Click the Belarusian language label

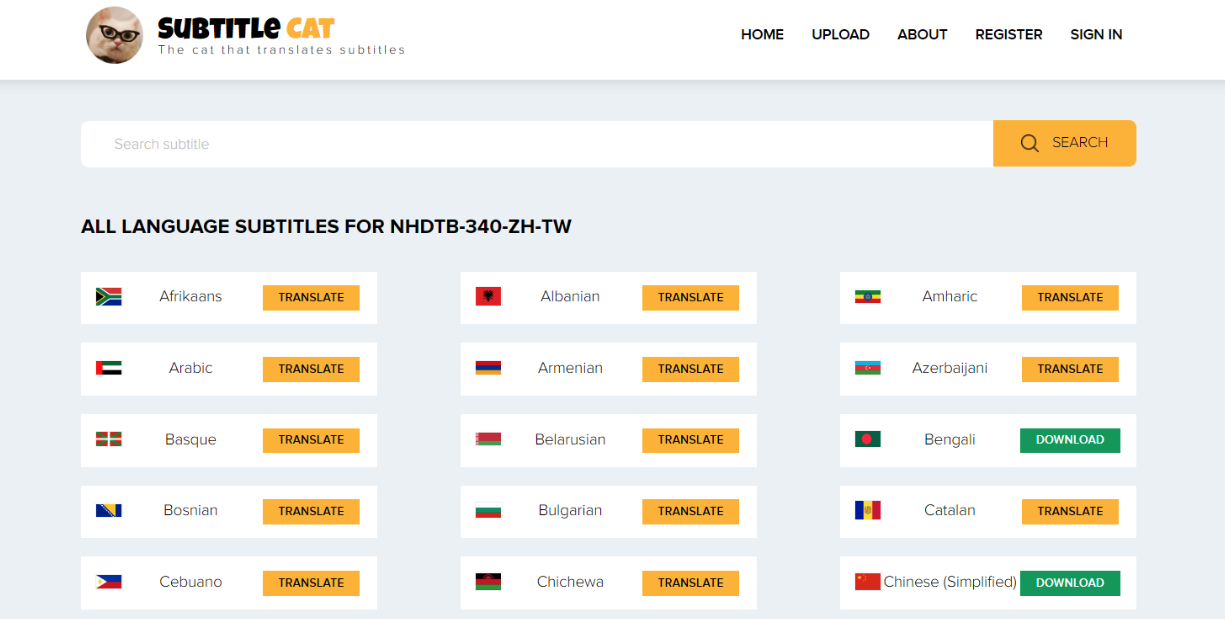click(570, 440)
